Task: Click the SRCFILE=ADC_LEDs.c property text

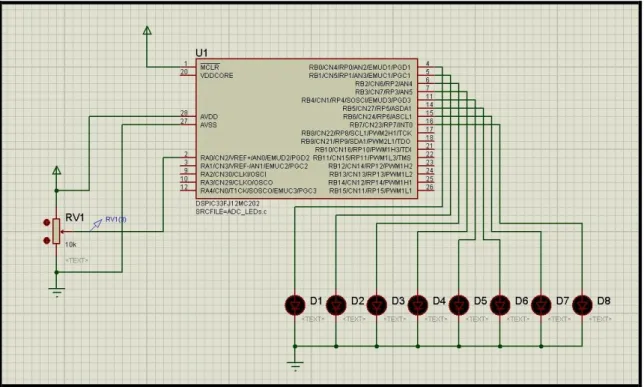Action: [231, 212]
